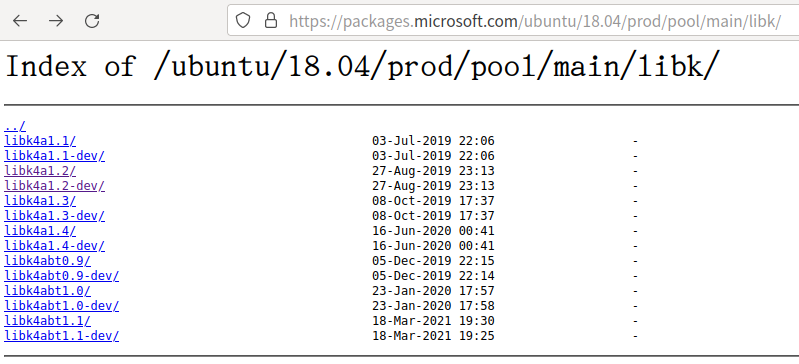Screen dimensions: 799x364
Task: Go back to the previous page
Action: pyautogui.click(x=20, y=21)
